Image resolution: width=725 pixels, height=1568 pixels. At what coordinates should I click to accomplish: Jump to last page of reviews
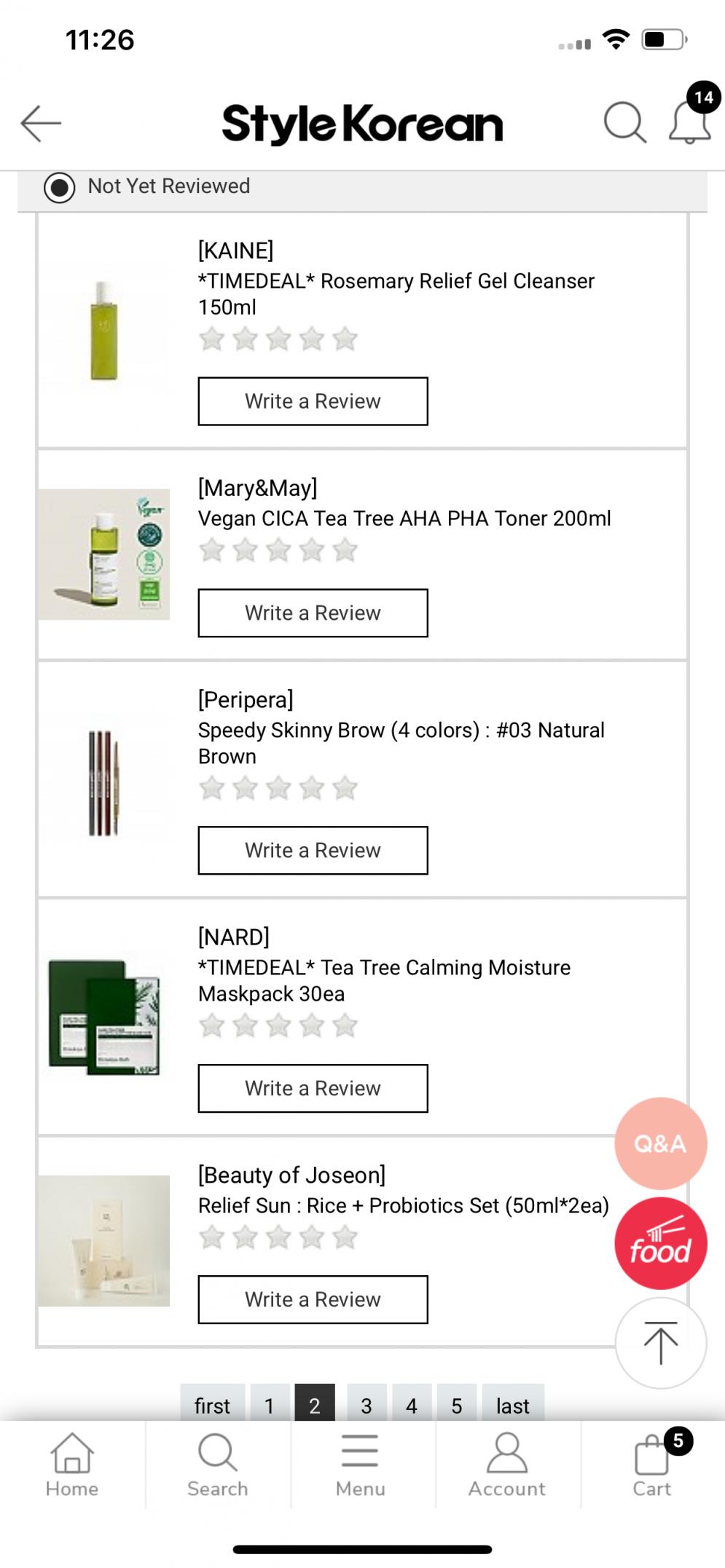[x=512, y=1404]
